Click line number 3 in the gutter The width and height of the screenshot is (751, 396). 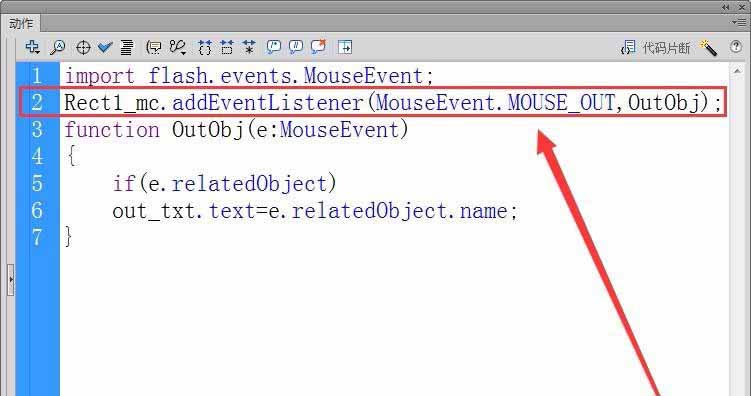(37, 130)
